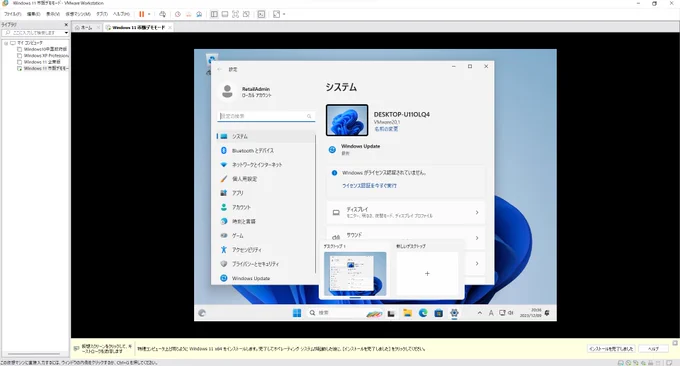The image size is (680, 366).
Task: Click the single window view toolbar icon
Action: 225,14
